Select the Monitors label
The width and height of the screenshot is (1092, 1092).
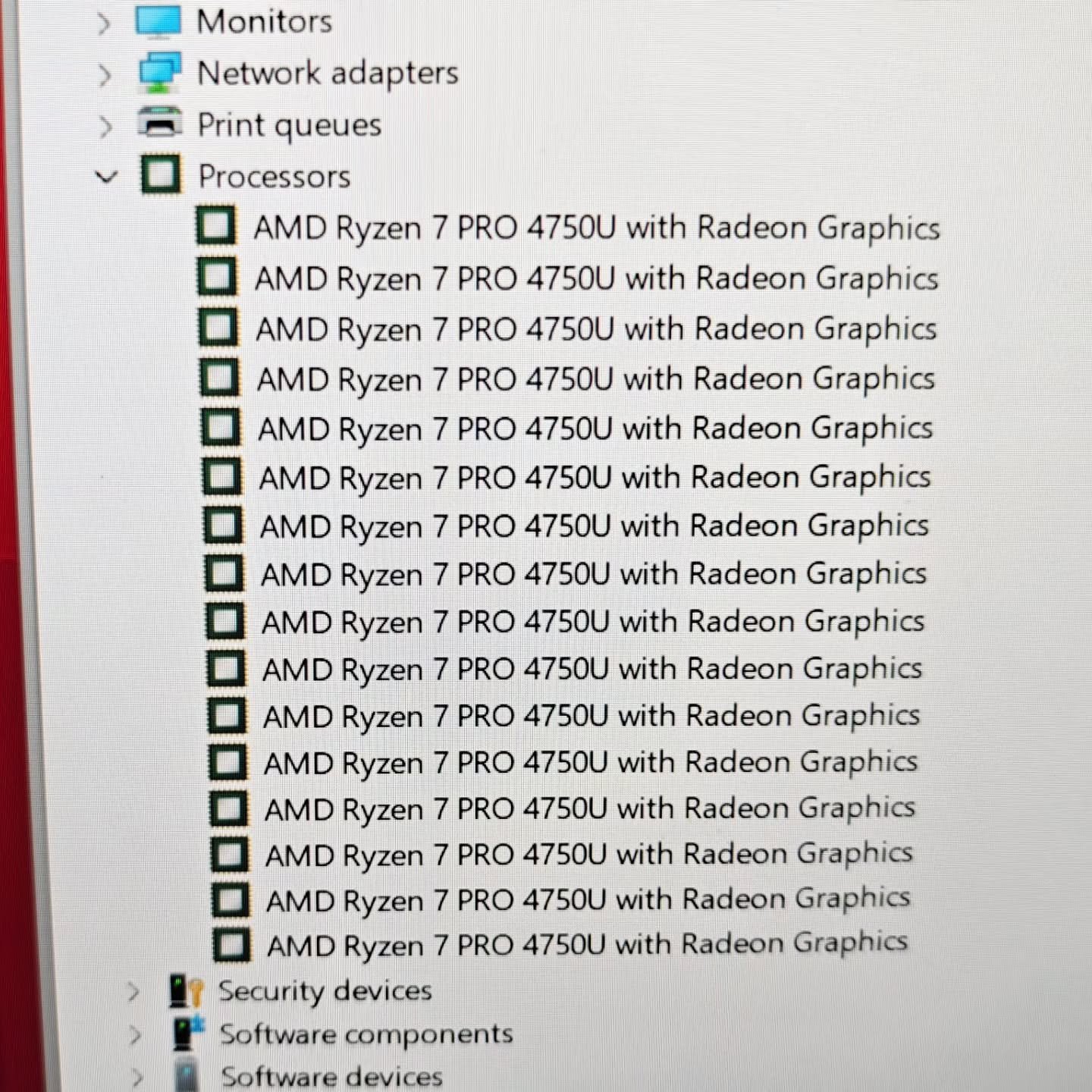265,20
